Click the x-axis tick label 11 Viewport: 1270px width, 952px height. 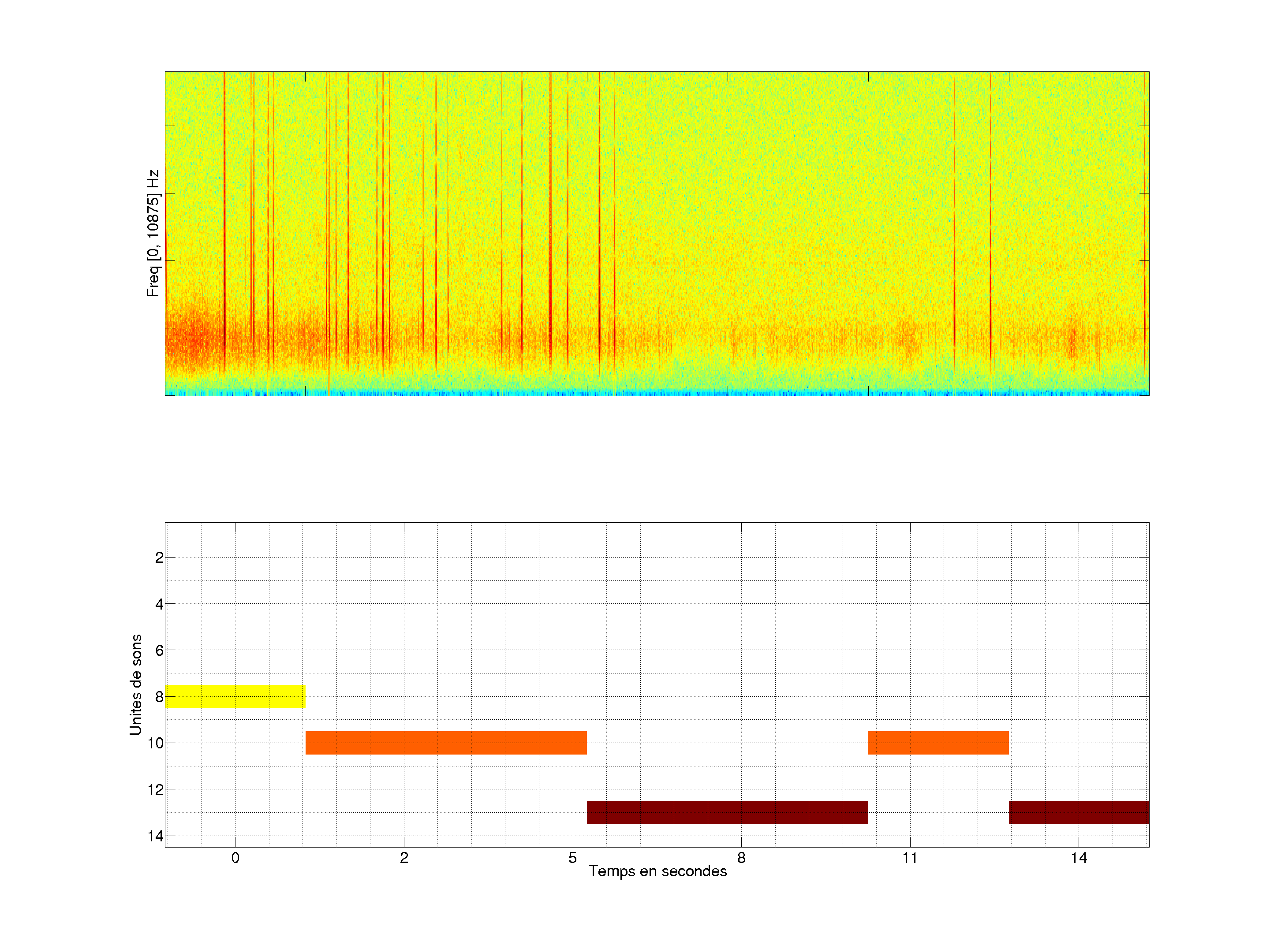tap(910, 858)
